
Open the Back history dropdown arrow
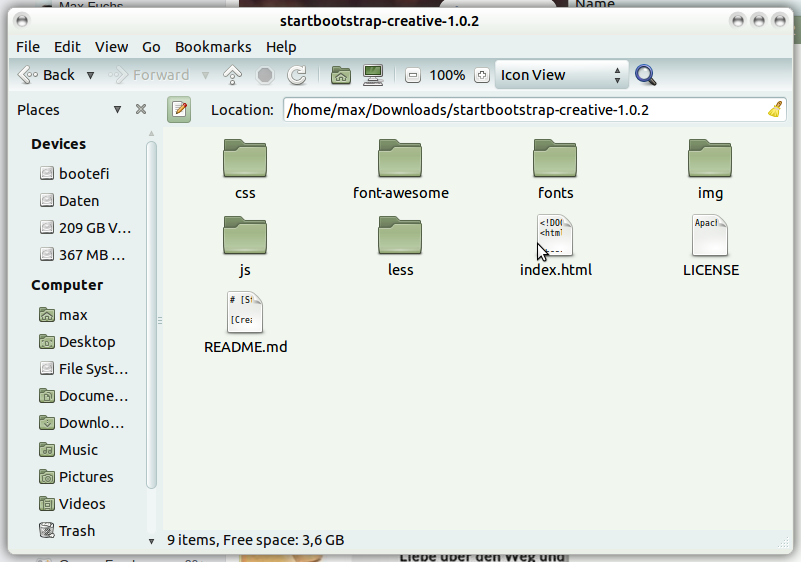(90, 76)
